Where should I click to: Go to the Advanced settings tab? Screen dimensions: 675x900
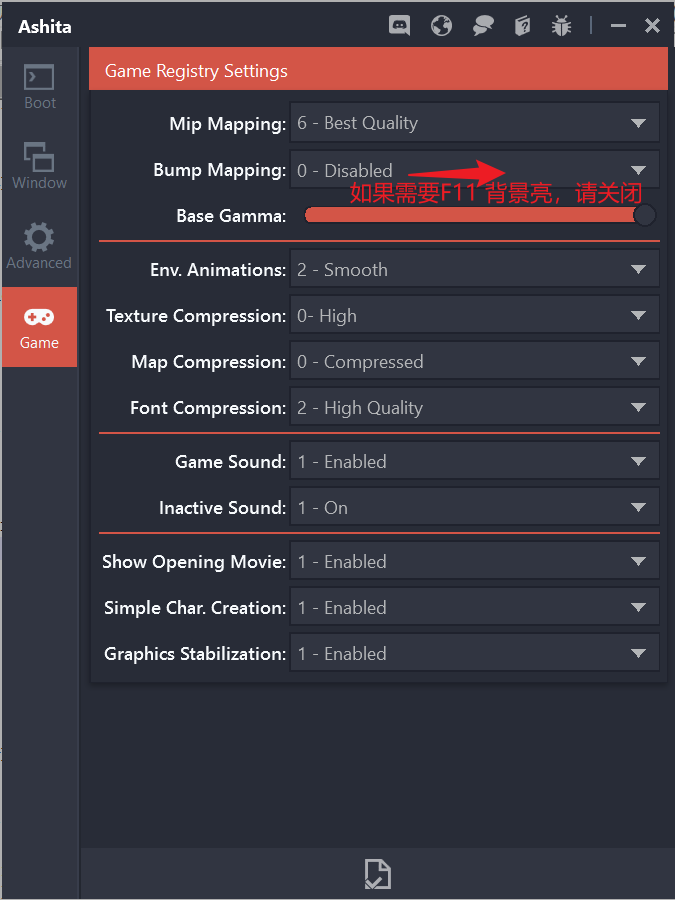40,247
